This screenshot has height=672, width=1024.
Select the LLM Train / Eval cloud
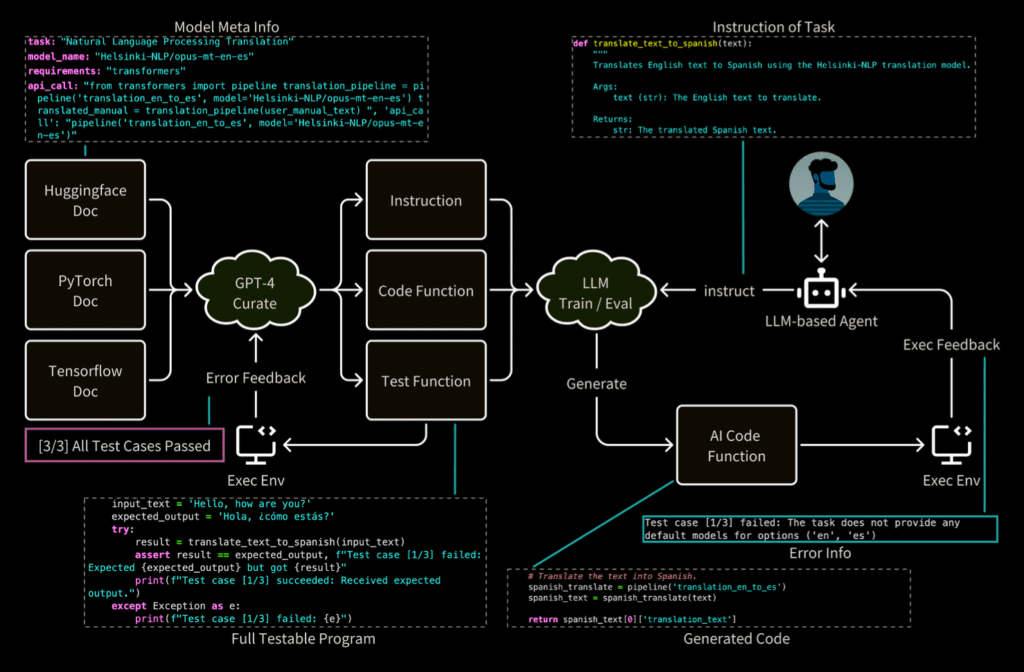click(597, 289)
